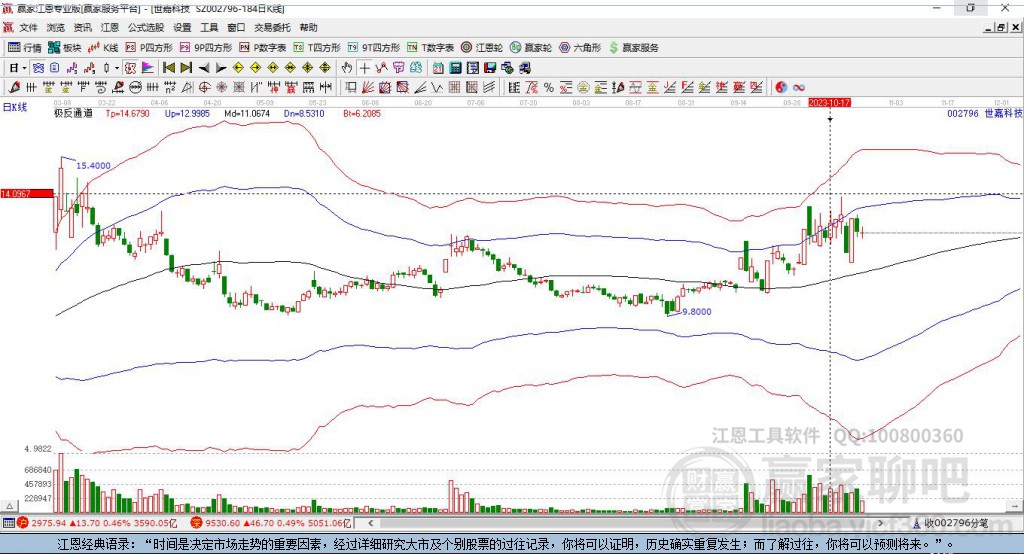Click the Shanghai index 2975.94 status entry

(97, 523)
